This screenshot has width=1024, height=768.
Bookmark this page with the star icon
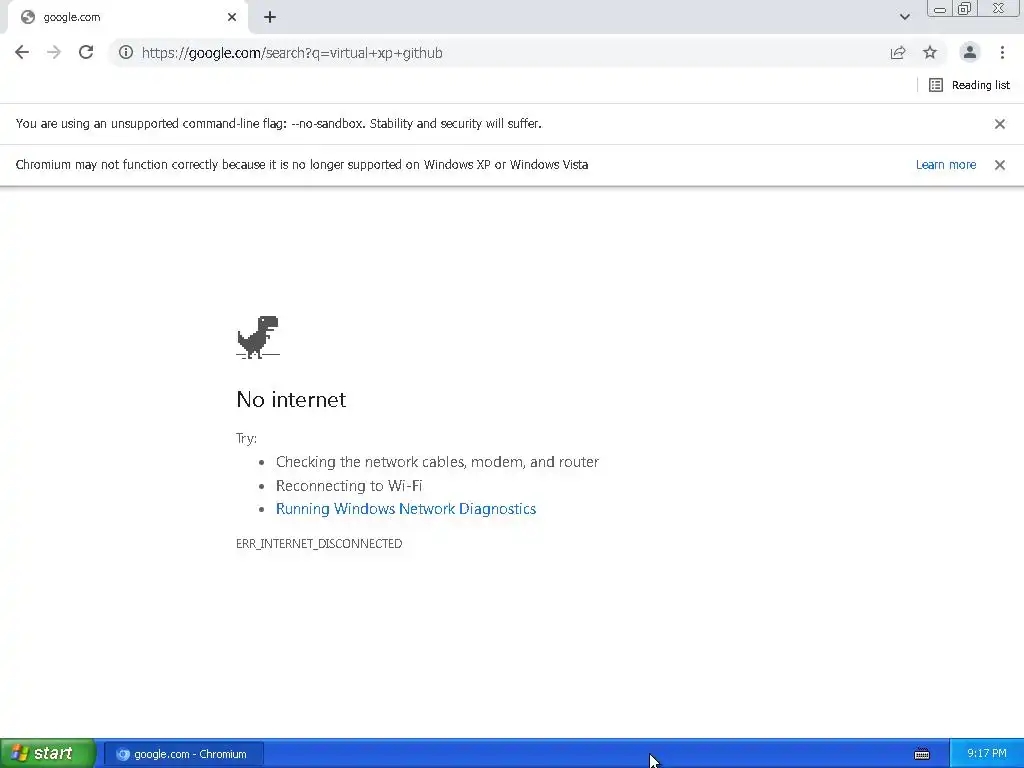(930, 52)
